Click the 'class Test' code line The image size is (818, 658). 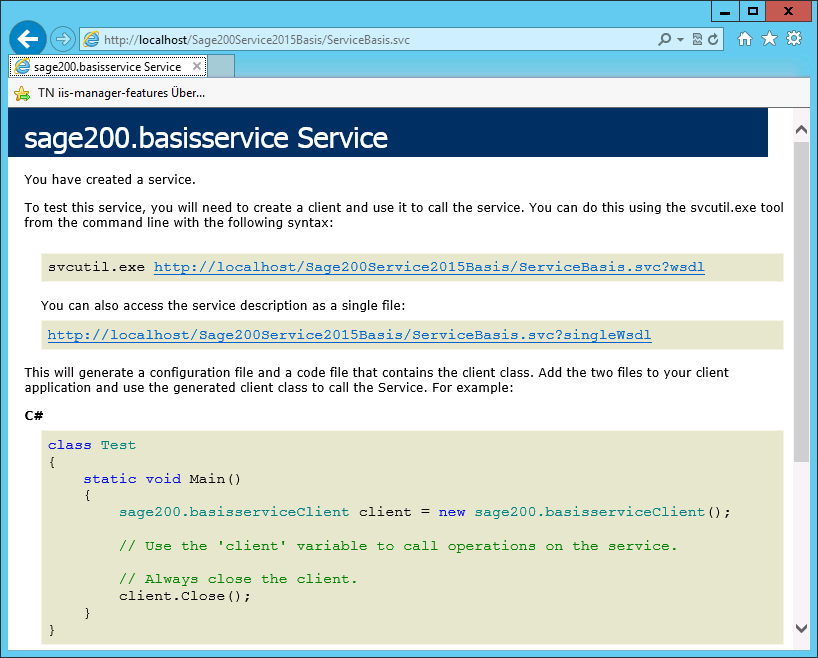(92, 445)
